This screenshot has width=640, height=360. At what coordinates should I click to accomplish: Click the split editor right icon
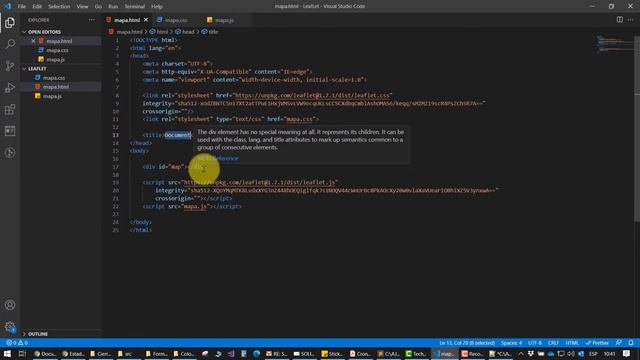[x=620, y=20]
